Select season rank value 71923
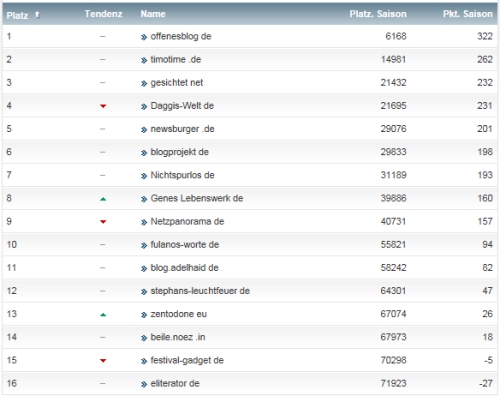This screenshot has height=396, width=500. pyautogui.click(x=394, y=383)
